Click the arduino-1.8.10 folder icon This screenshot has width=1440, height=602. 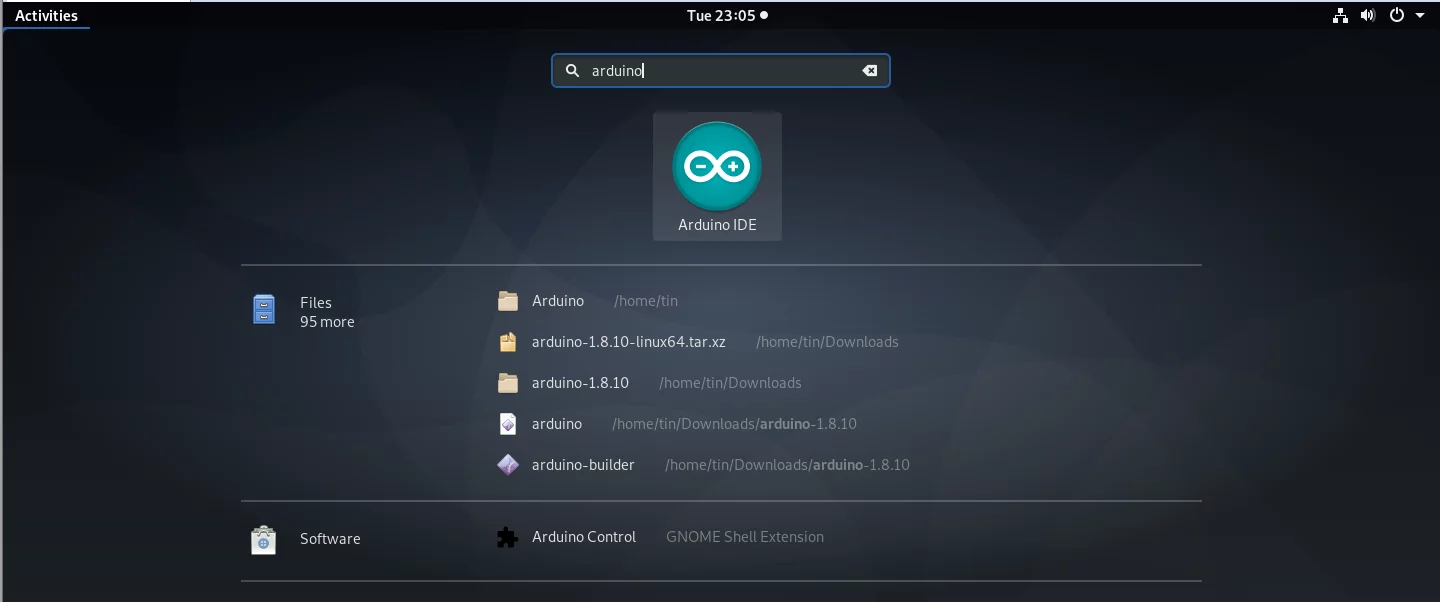click(x=508, y=383)
